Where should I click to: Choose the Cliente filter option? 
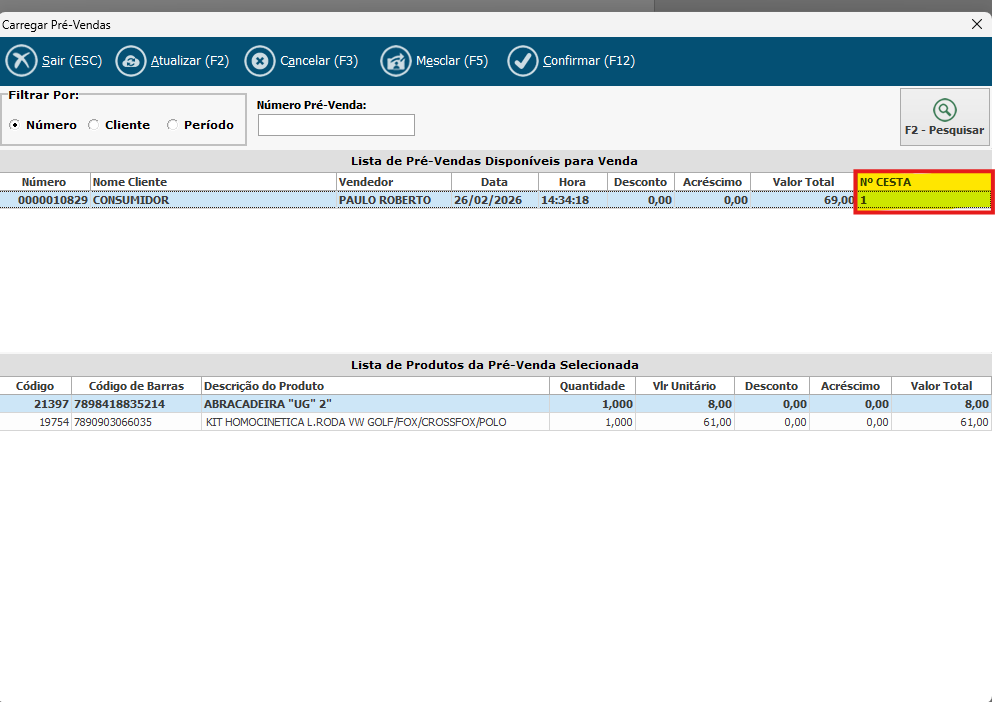coord(94,125)
